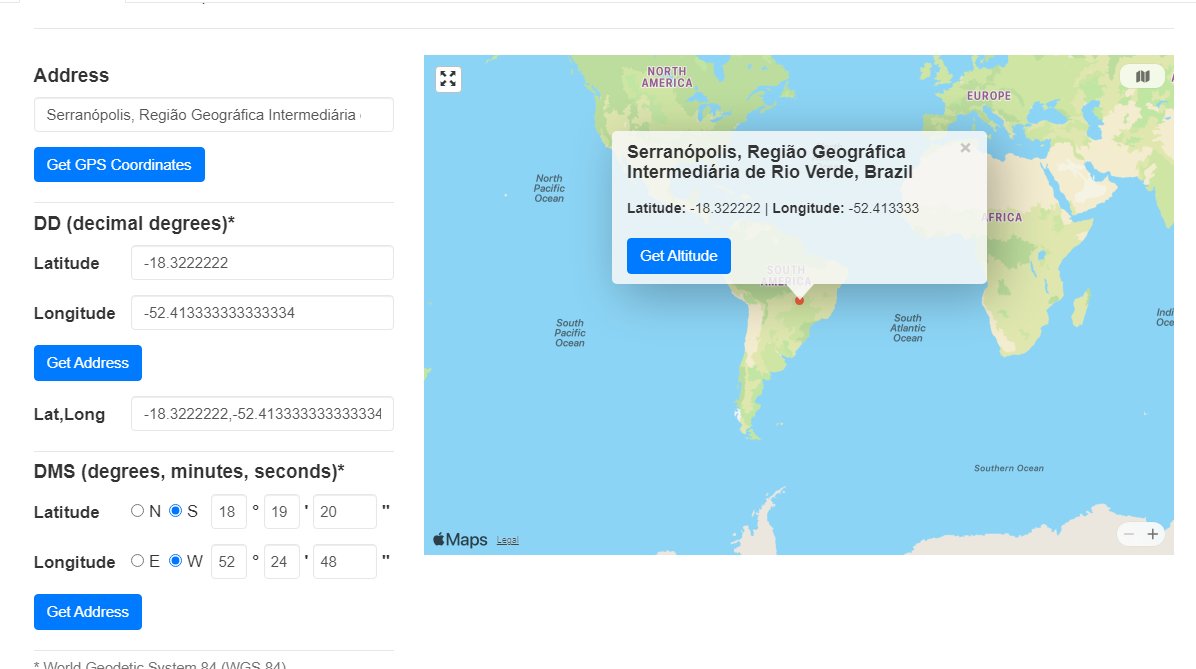Open the Legal link on map

click(507, 540)
